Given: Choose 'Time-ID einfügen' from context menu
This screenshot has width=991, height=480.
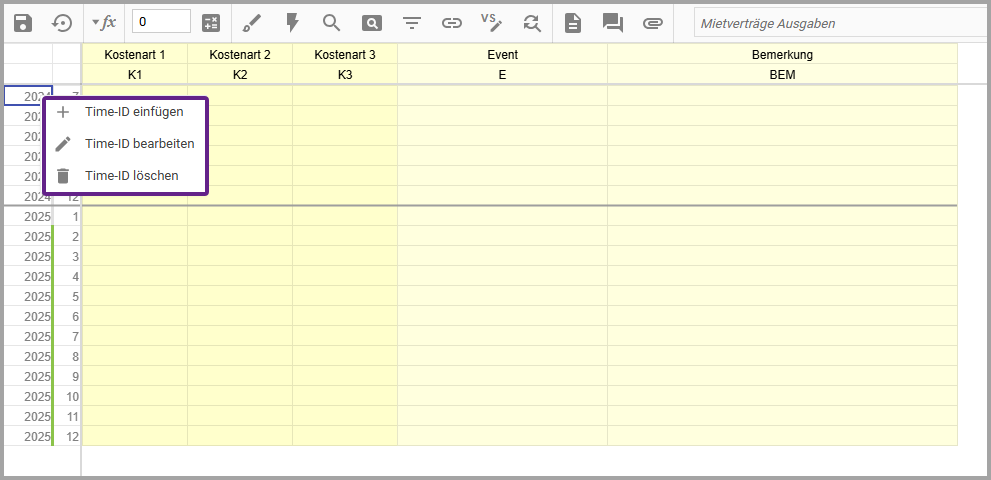Looking at the screenshot, I should tap(134, 112).
